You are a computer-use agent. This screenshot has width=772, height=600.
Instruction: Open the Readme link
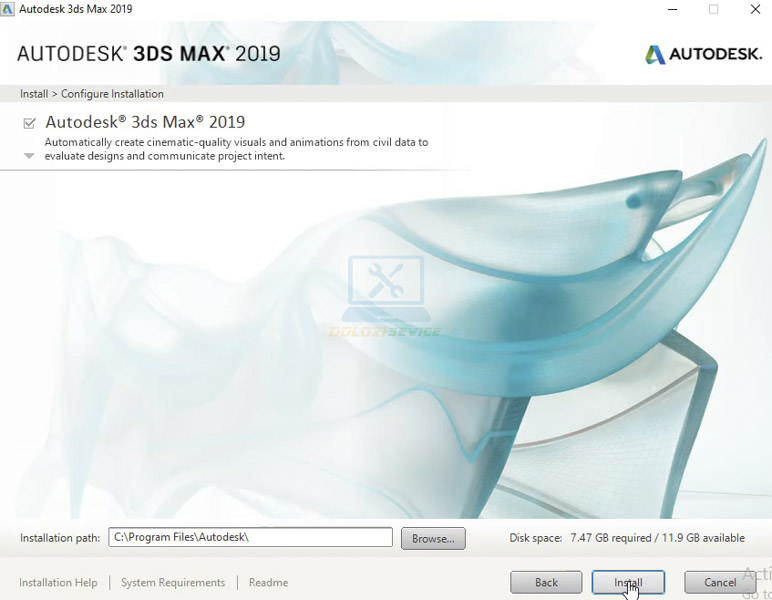268,582
